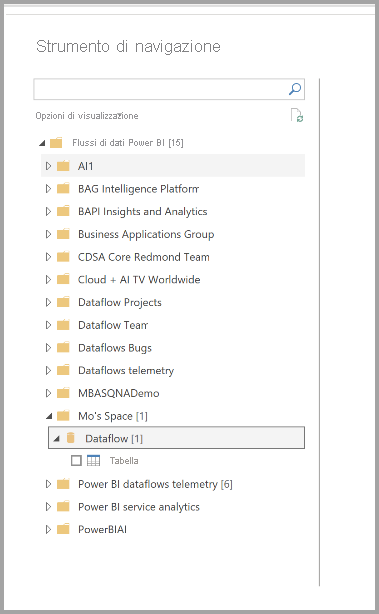Viewport: 379px width, 614px height.
Task: Click Dataflow Projects folder icon
Action: click(x=63, y=302)
